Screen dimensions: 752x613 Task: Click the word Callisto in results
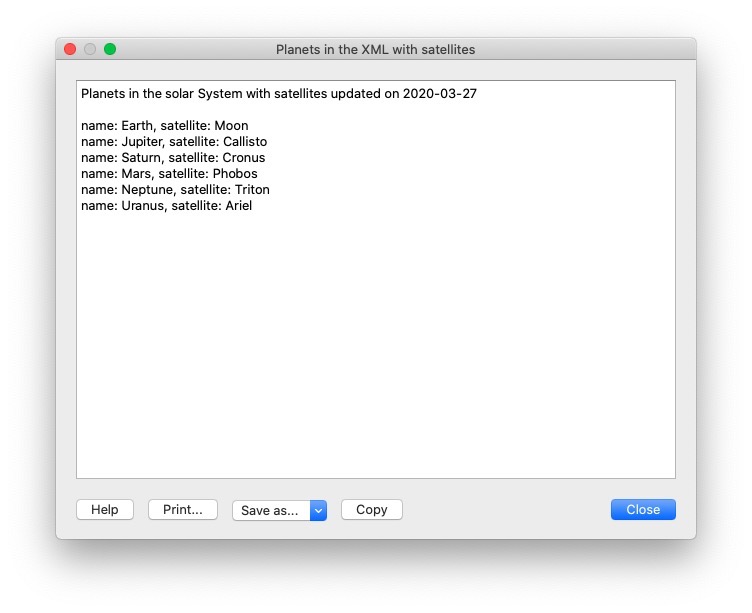[x=245, y=142]
